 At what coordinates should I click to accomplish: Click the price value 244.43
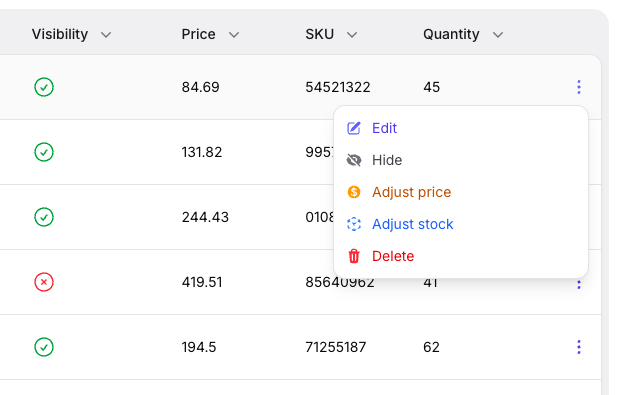pos(205,217)
